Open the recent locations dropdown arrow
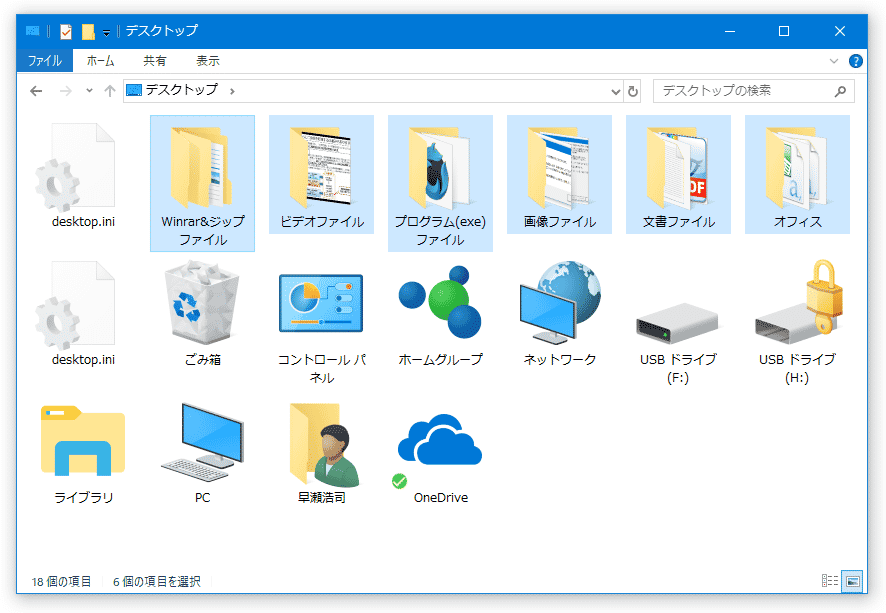Image resolution: width=886 pixels, height=613 pixels. pyautogui.click(x=89, y=90)
